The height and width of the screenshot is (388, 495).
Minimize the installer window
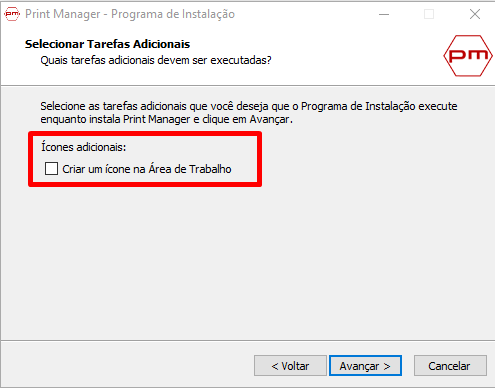tap(384, 14)
